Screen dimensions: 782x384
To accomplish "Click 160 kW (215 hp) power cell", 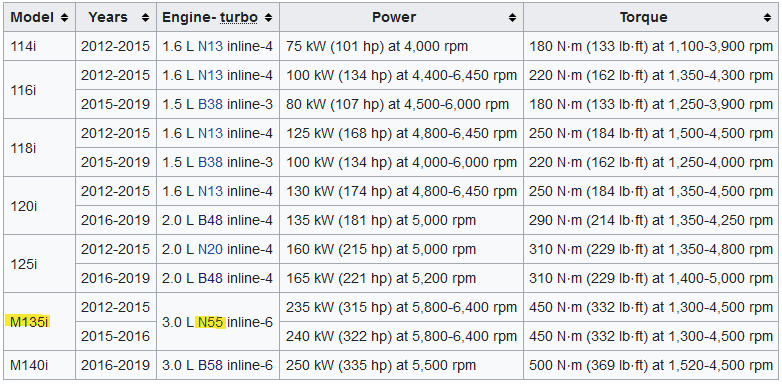I will [x=401, y=249].
